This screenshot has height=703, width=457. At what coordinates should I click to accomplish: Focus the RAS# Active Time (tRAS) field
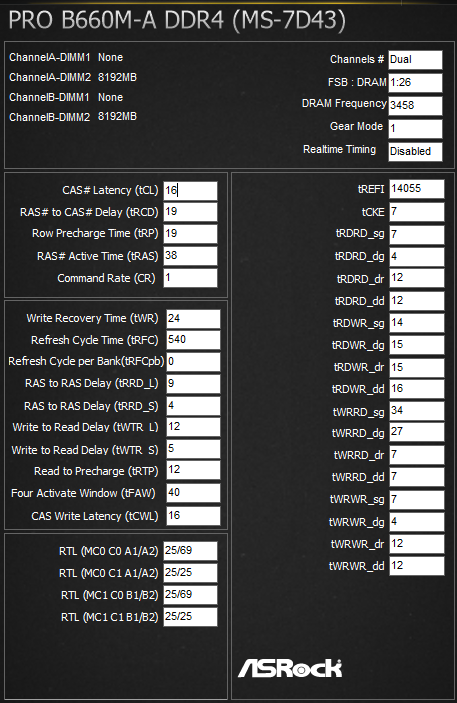pos(190,256)
